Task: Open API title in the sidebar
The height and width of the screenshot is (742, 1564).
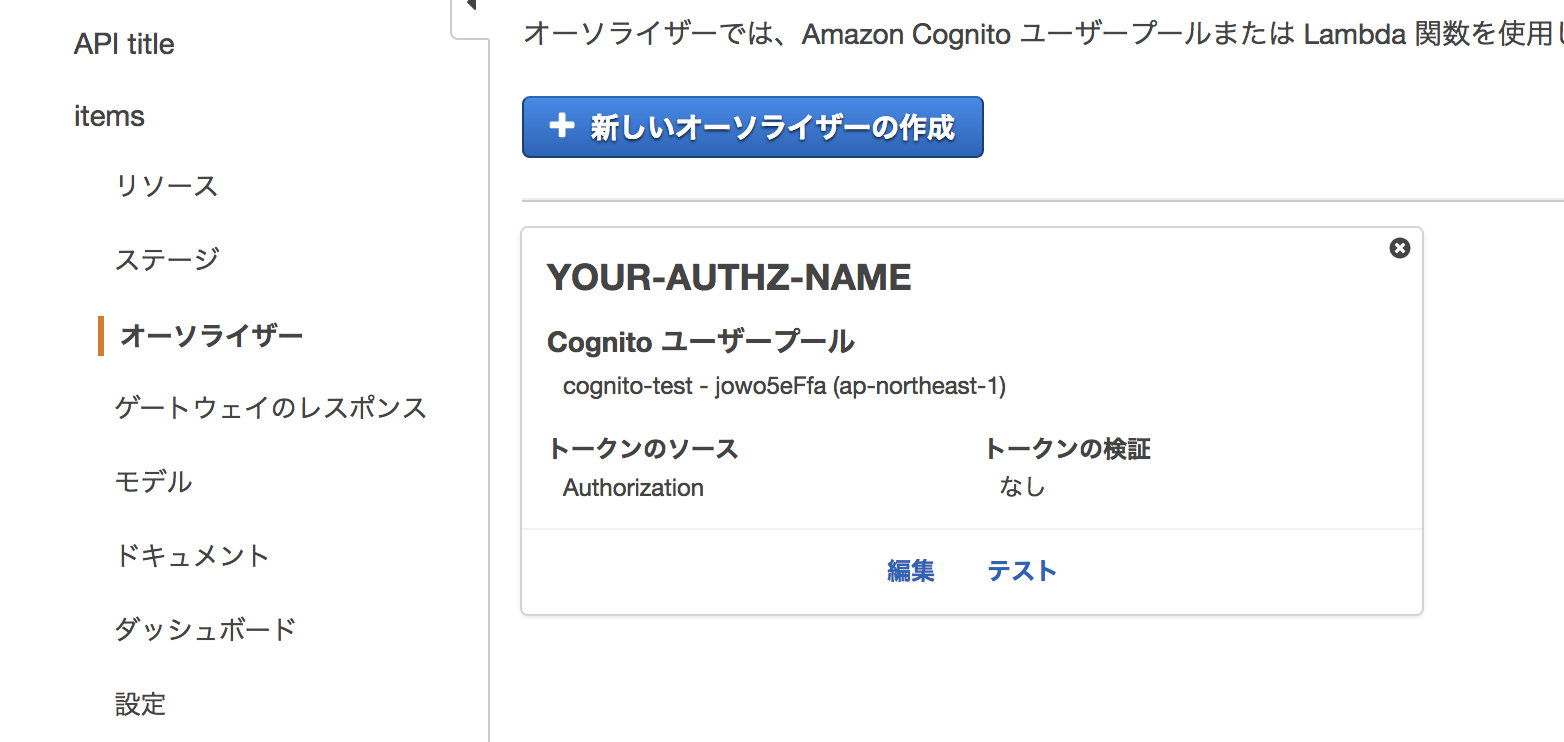Action: coord(124,44)
